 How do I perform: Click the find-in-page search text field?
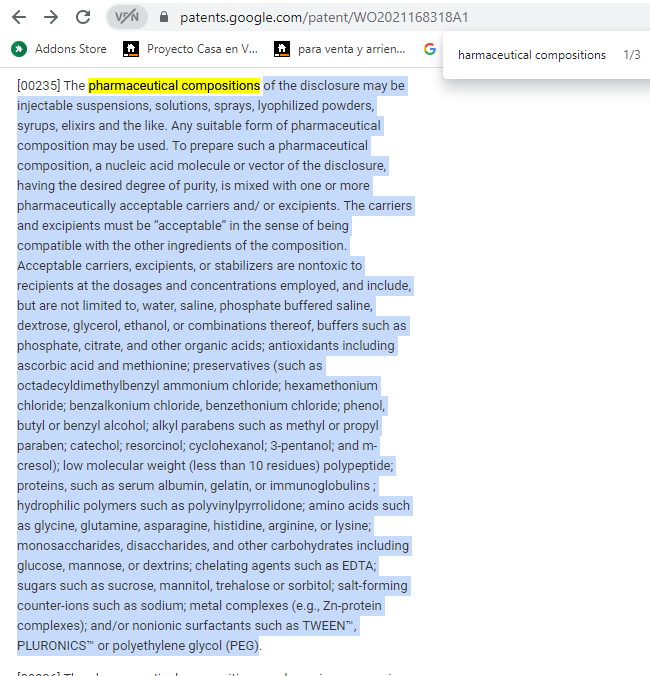[x=531, y=55]
